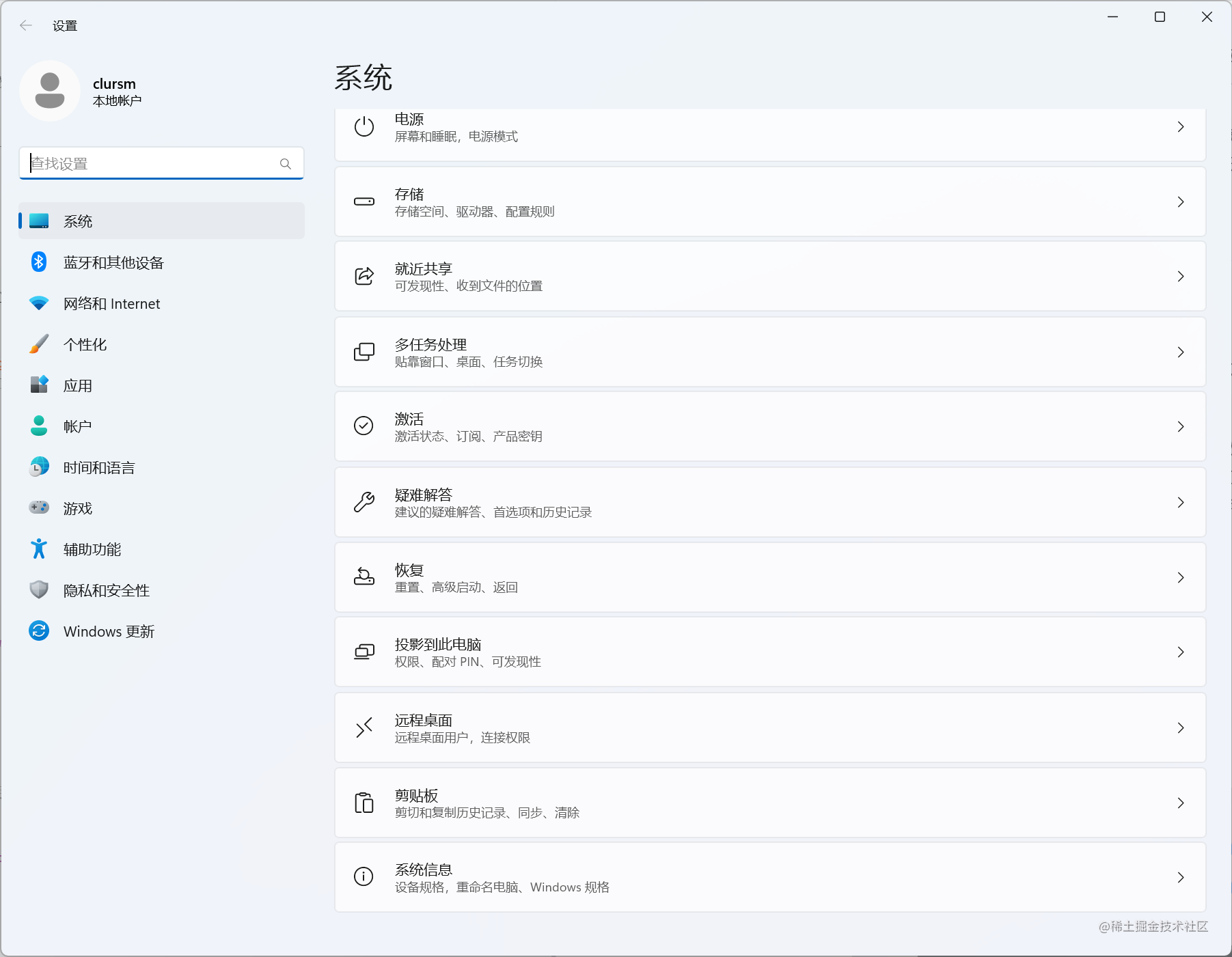Click the multitasking windows icon beside 多任务处理
This screenshot has height=957, width=1232.
(x=364, y=352)
